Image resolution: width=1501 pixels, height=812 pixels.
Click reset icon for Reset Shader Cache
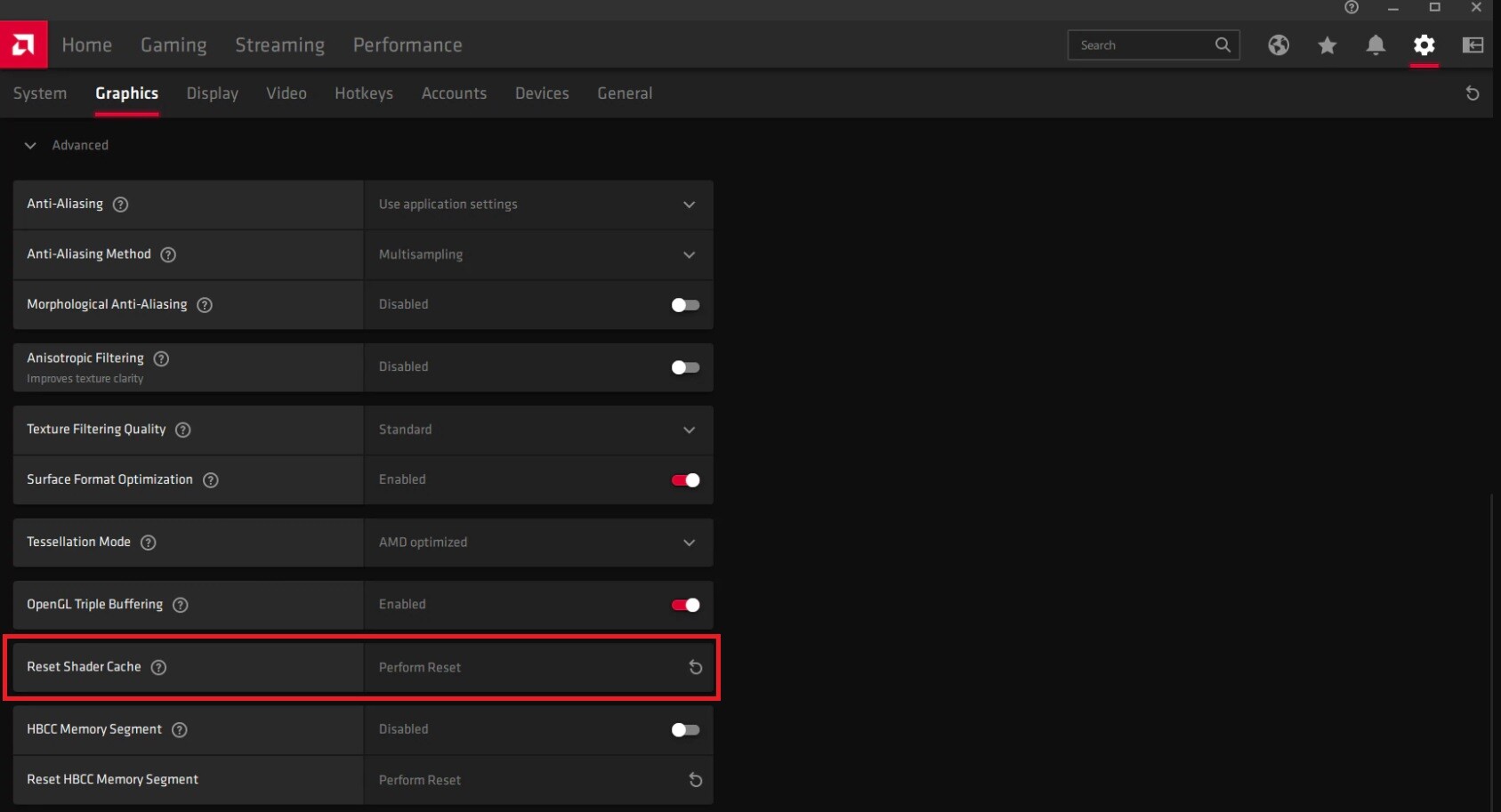(695, 667)
